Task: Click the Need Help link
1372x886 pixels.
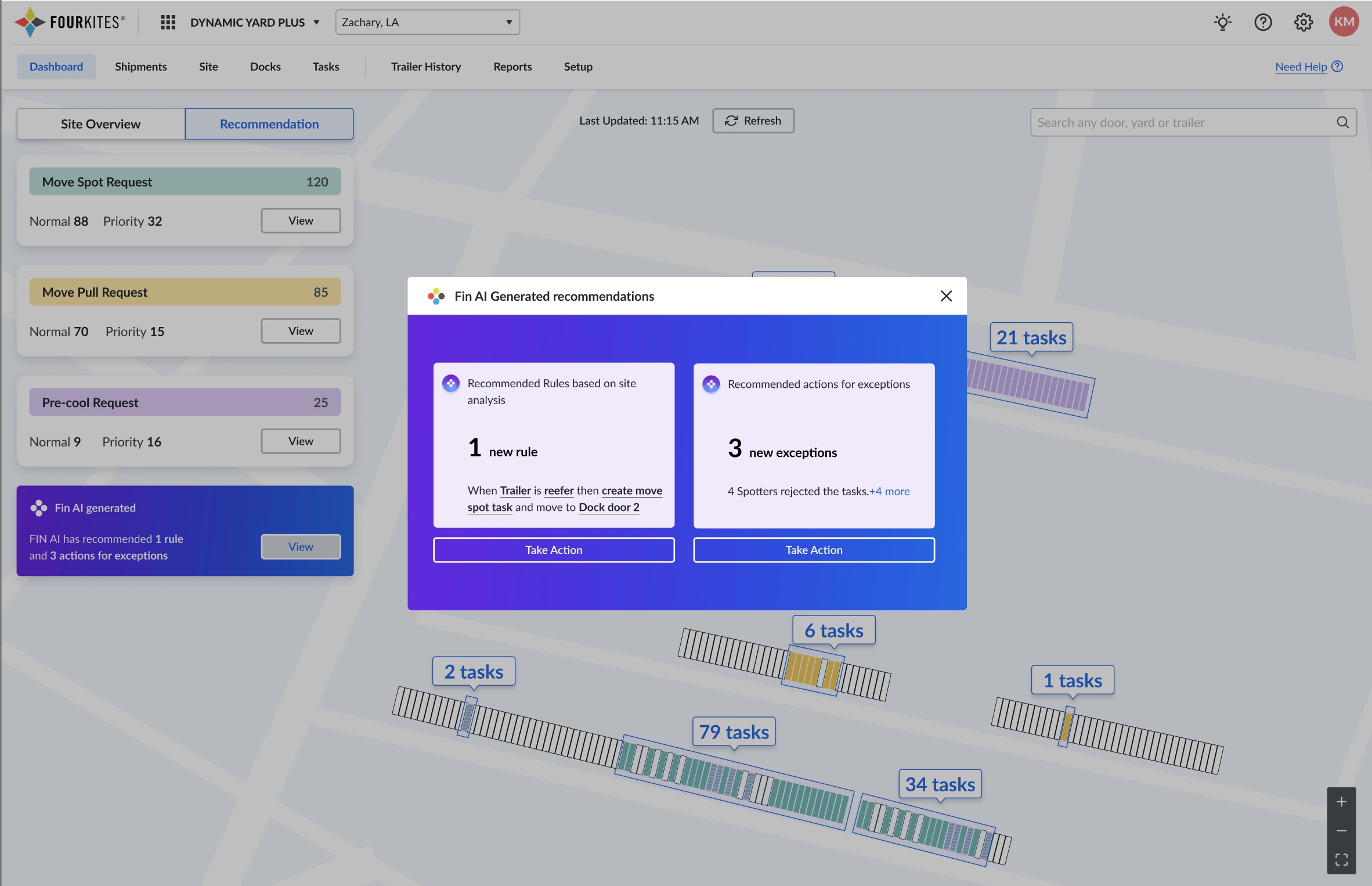Action: 1301,66
